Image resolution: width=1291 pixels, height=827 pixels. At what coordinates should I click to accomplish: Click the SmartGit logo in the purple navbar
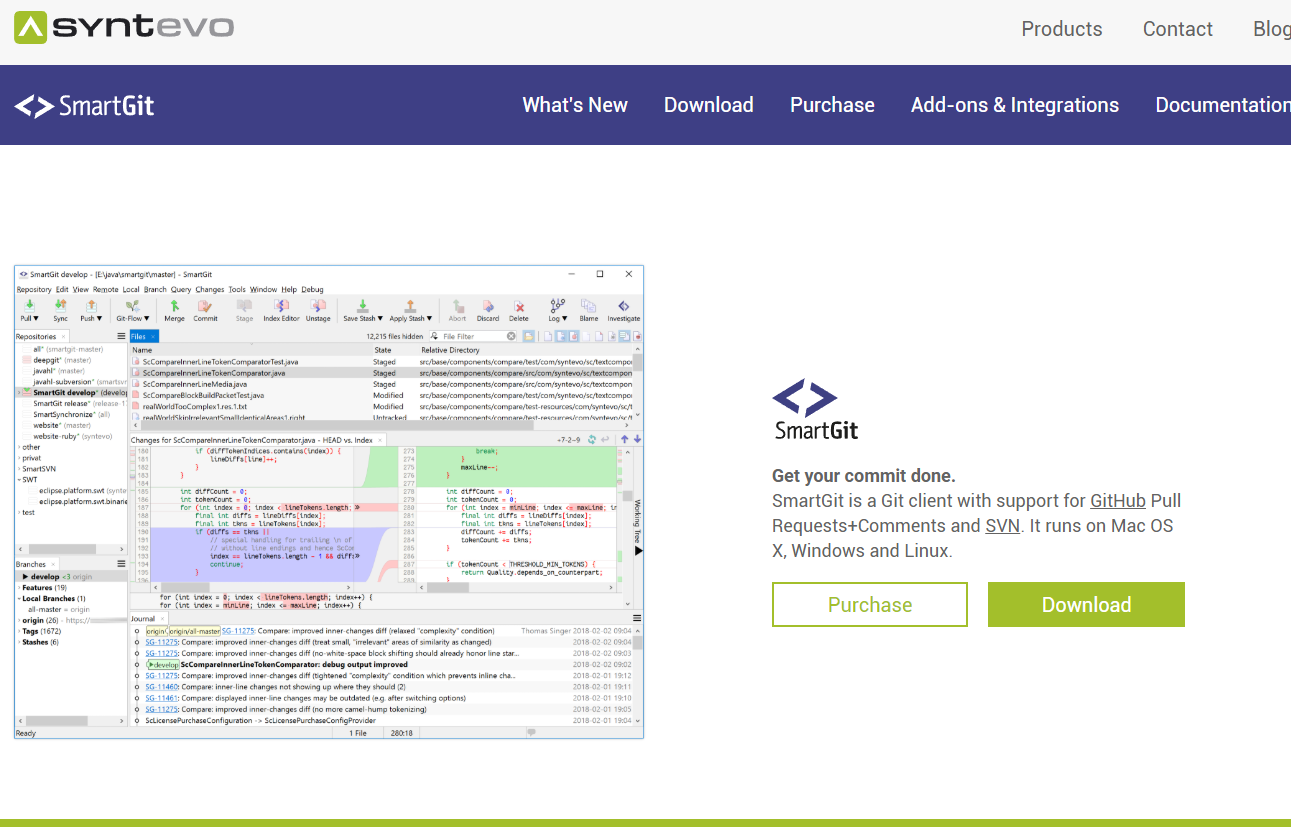click(x=84, y=105)
